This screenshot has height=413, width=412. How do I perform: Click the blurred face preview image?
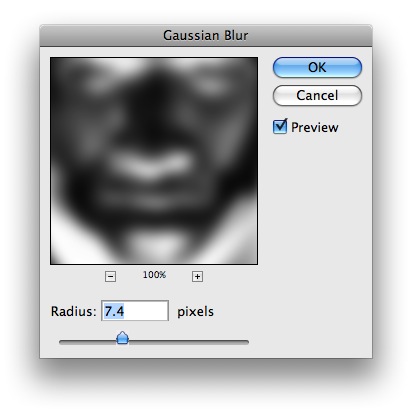coord(154,161)
